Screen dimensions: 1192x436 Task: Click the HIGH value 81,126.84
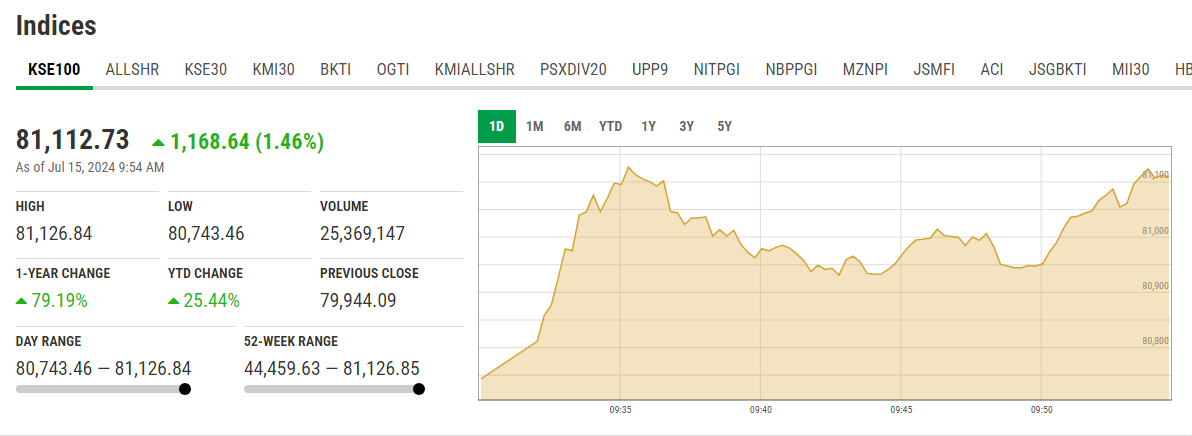click(x=54, y=234)
